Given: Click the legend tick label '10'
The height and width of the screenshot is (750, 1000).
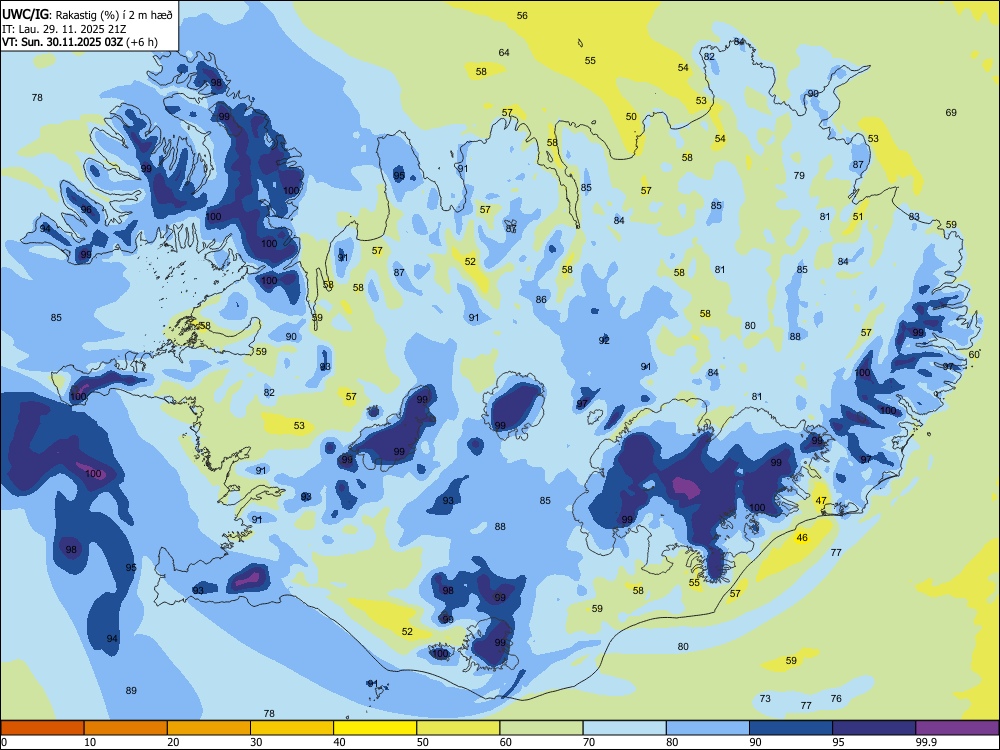Looking at the screenshot, I should coord(90,742).
